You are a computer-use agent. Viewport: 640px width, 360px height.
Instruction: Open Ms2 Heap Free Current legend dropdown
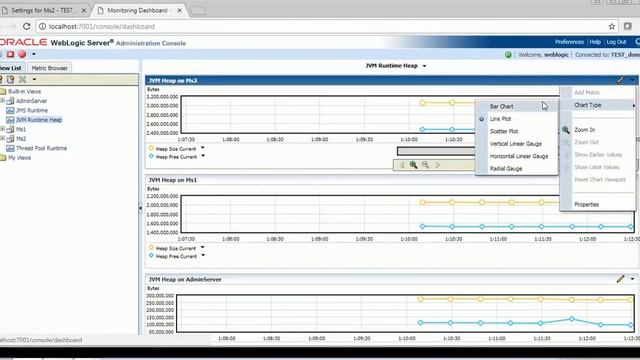[202, 156]
